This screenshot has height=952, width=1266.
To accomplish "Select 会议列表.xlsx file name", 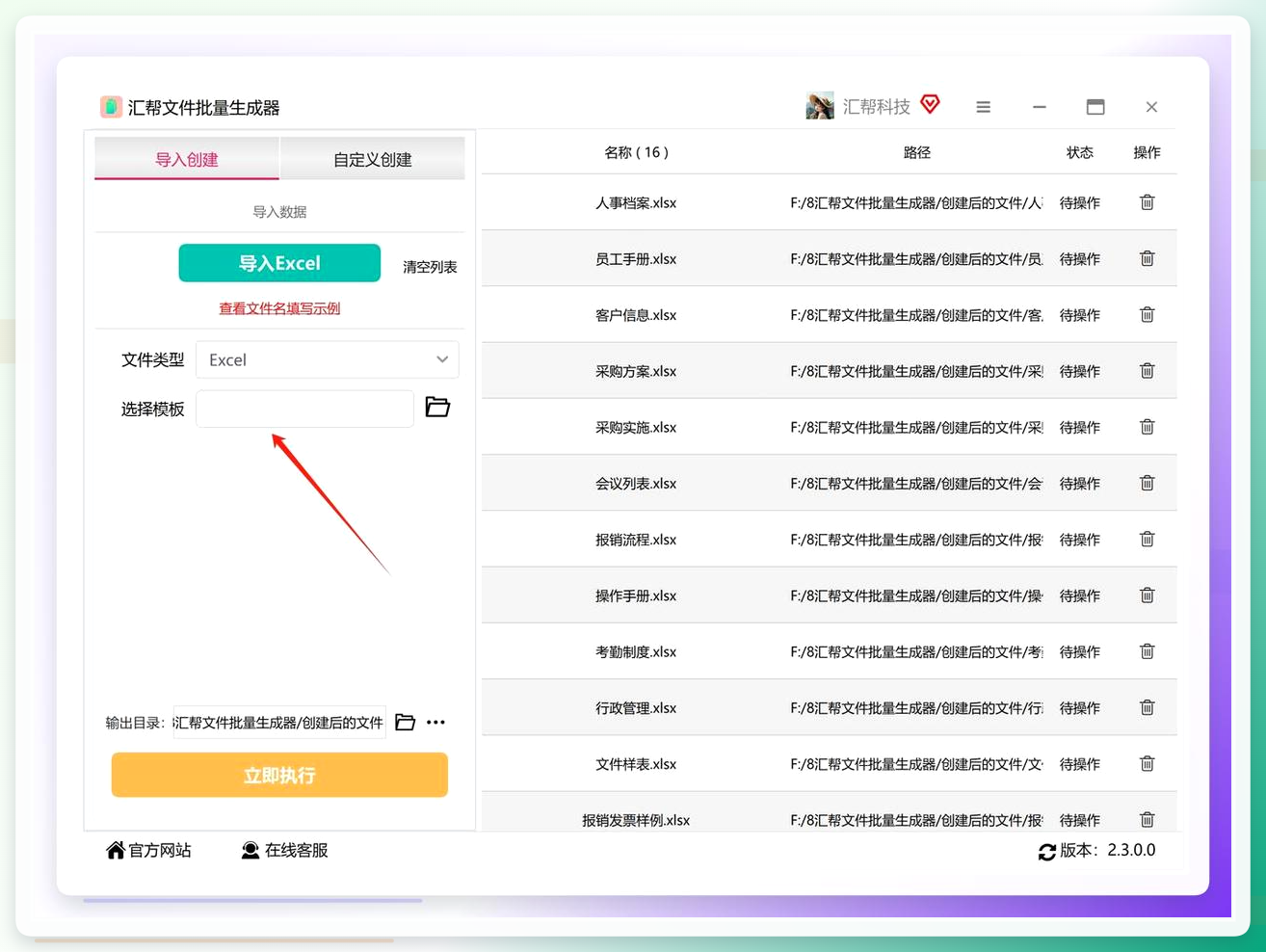I will pos(636,483).
